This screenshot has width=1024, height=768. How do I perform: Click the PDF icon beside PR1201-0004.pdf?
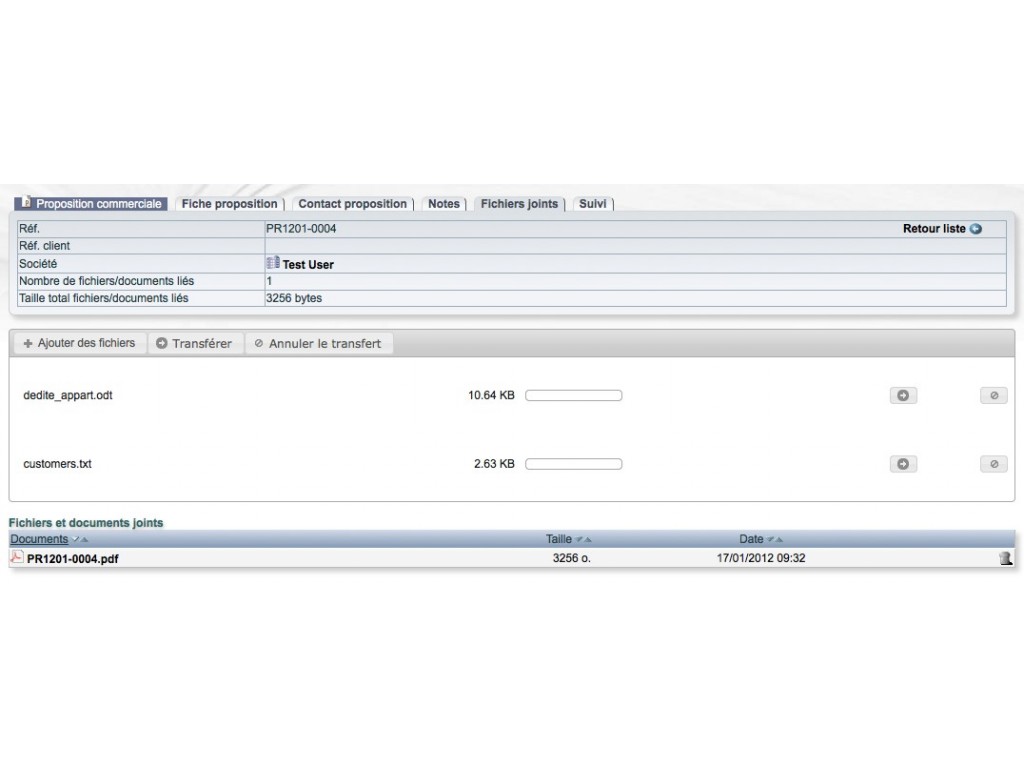click(x=17, y=557)
